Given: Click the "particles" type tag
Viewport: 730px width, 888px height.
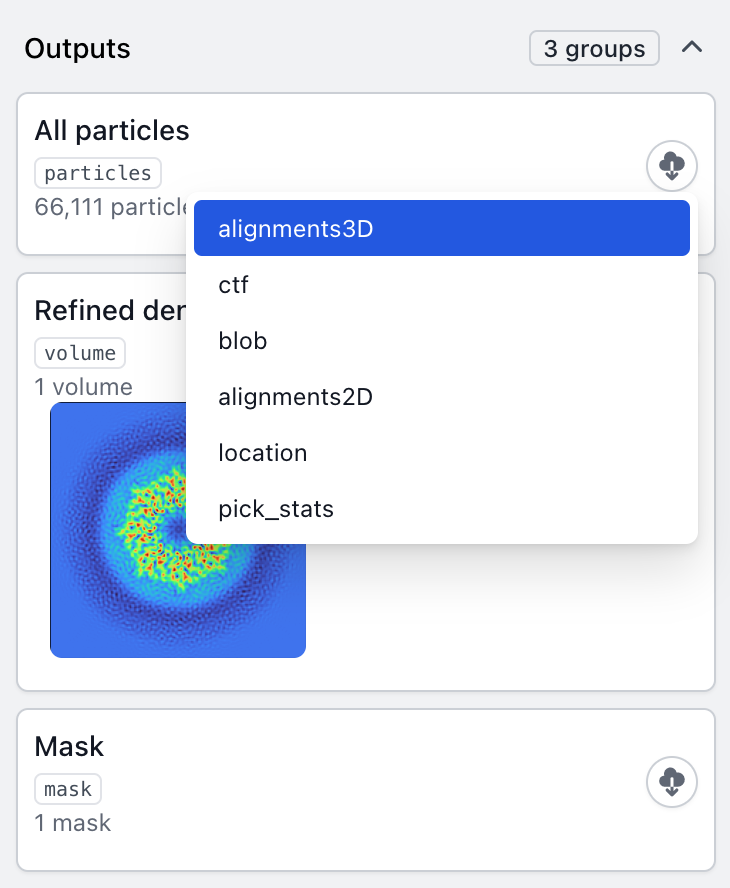Looking at the screenshot, I should tap(98, 173).
